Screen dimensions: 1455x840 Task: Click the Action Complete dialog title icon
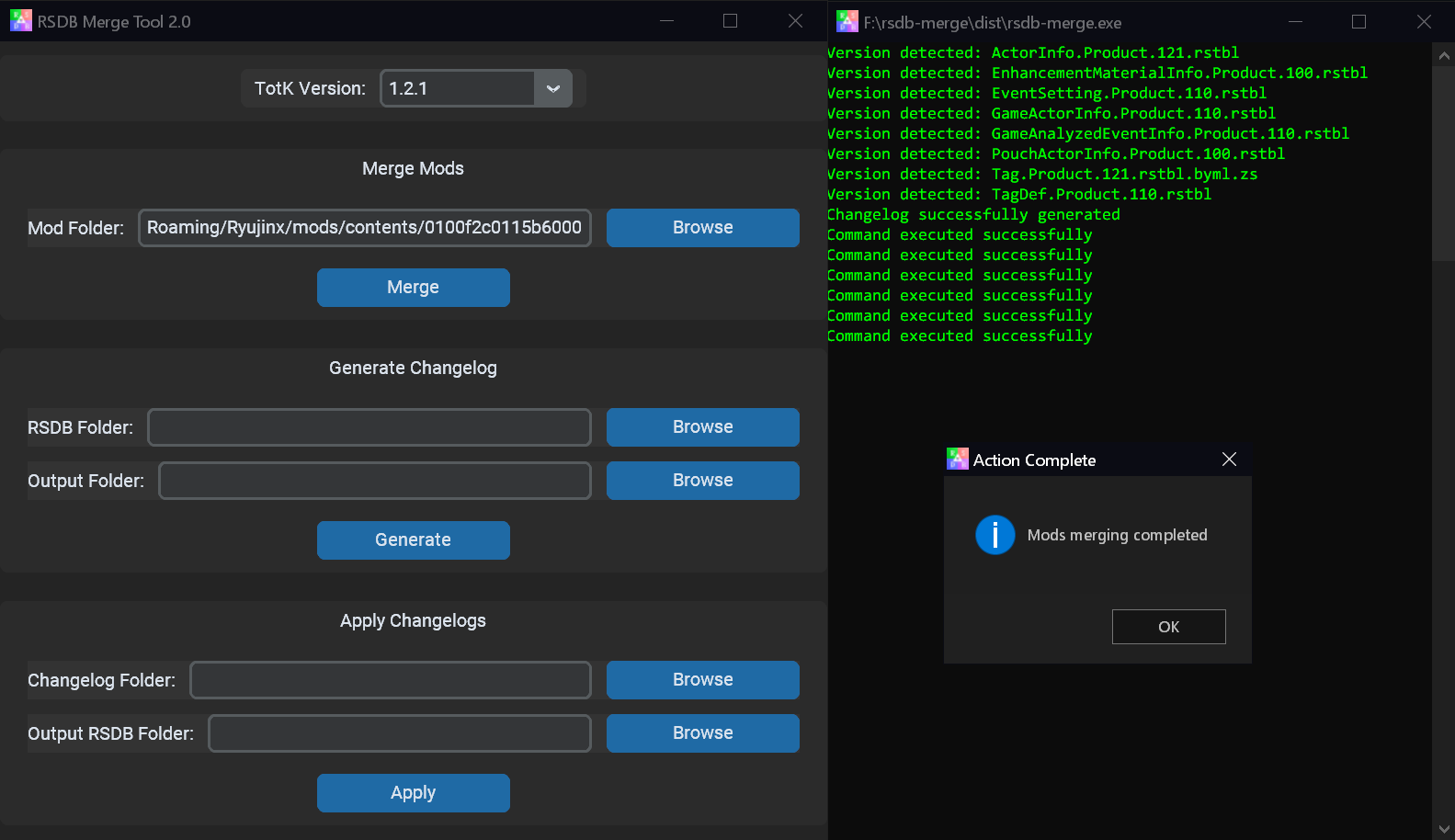tap(958, 459)
